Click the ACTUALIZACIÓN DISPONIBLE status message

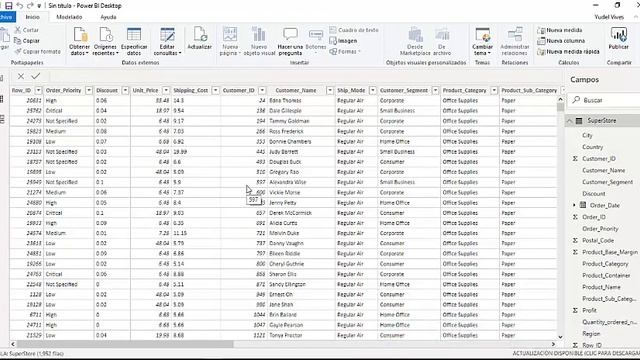[x=576, y=353]
